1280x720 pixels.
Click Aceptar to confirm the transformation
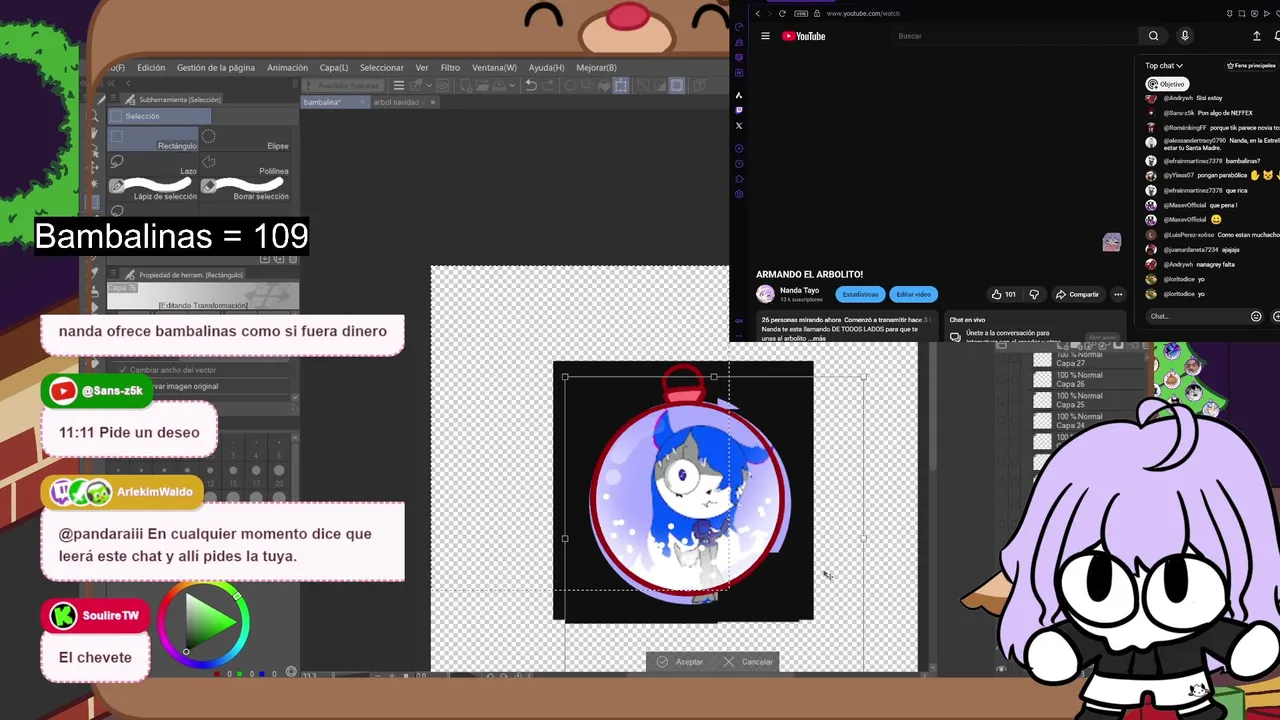tap(681, 662)
